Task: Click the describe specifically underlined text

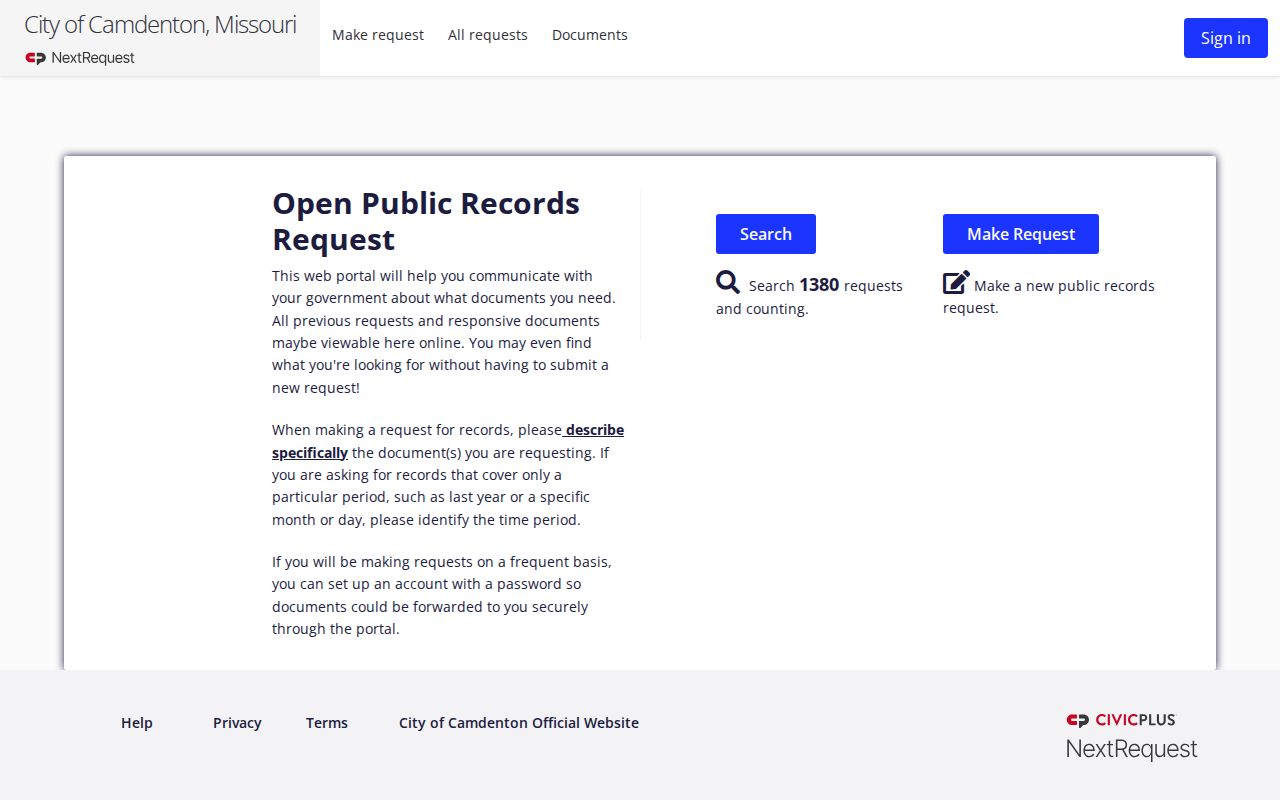Action: pyautogui.click(x=448, y=441)
